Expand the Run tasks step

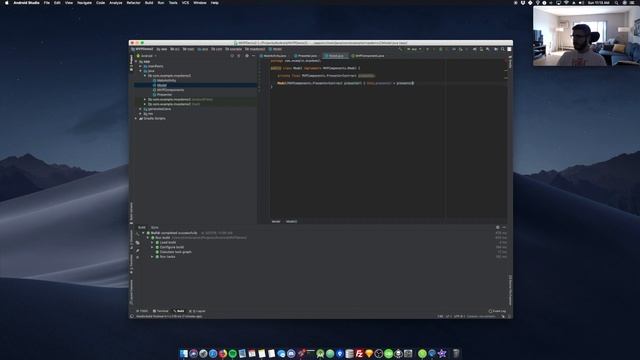[152, 257]
